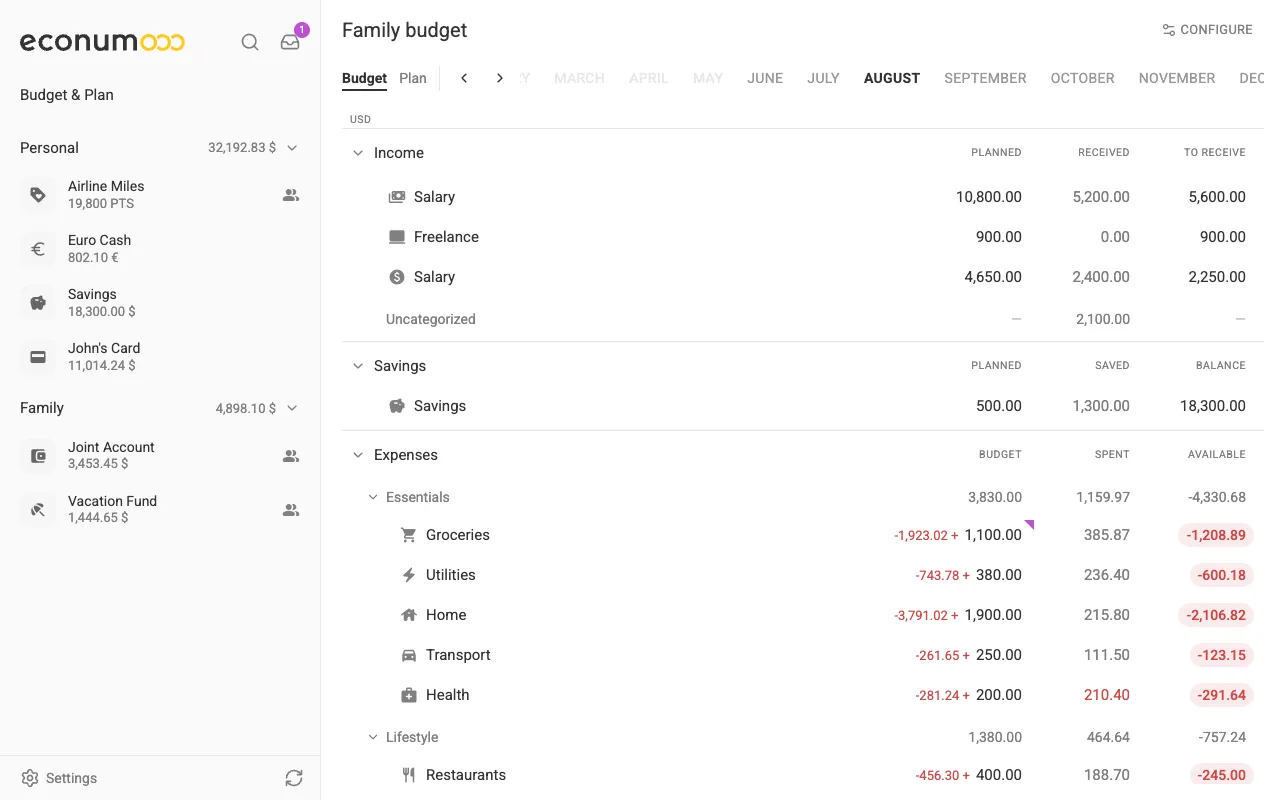Click shared users icon next to Joint Account

click(291, 456)
